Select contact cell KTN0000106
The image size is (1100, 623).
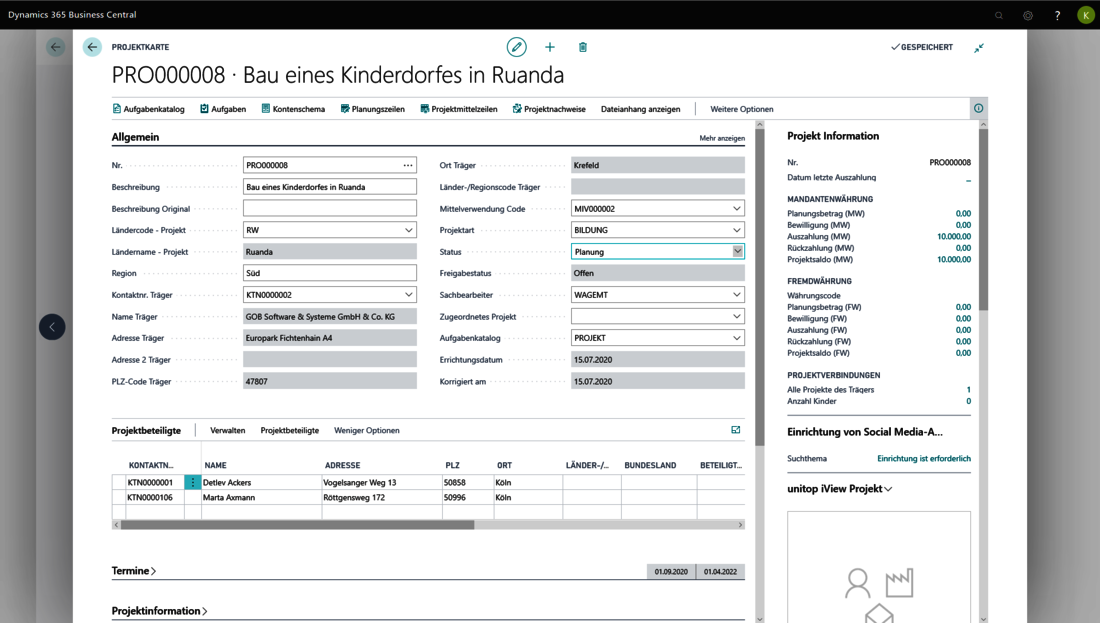[x=154, y=497]
